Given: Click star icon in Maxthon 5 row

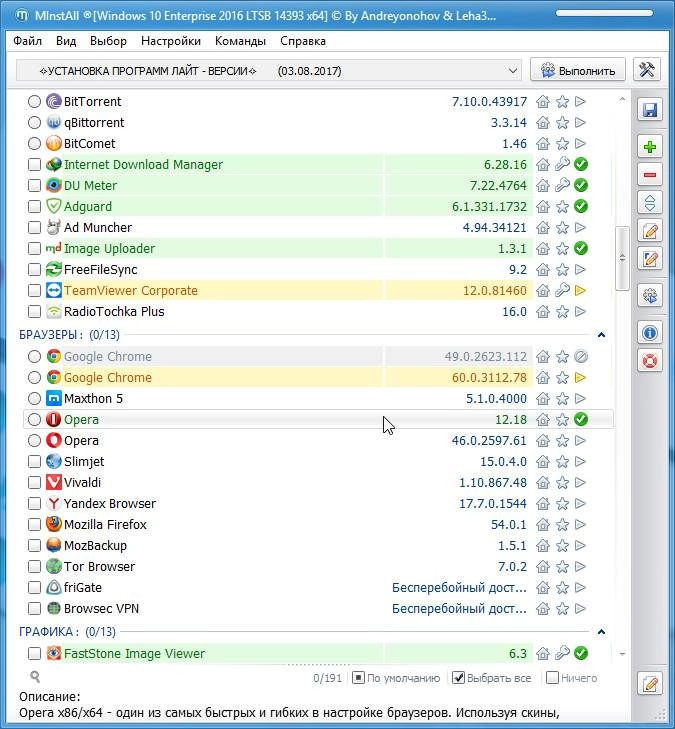Looking at the screenshot, I should pyautogui.click(x=562, y=399).
